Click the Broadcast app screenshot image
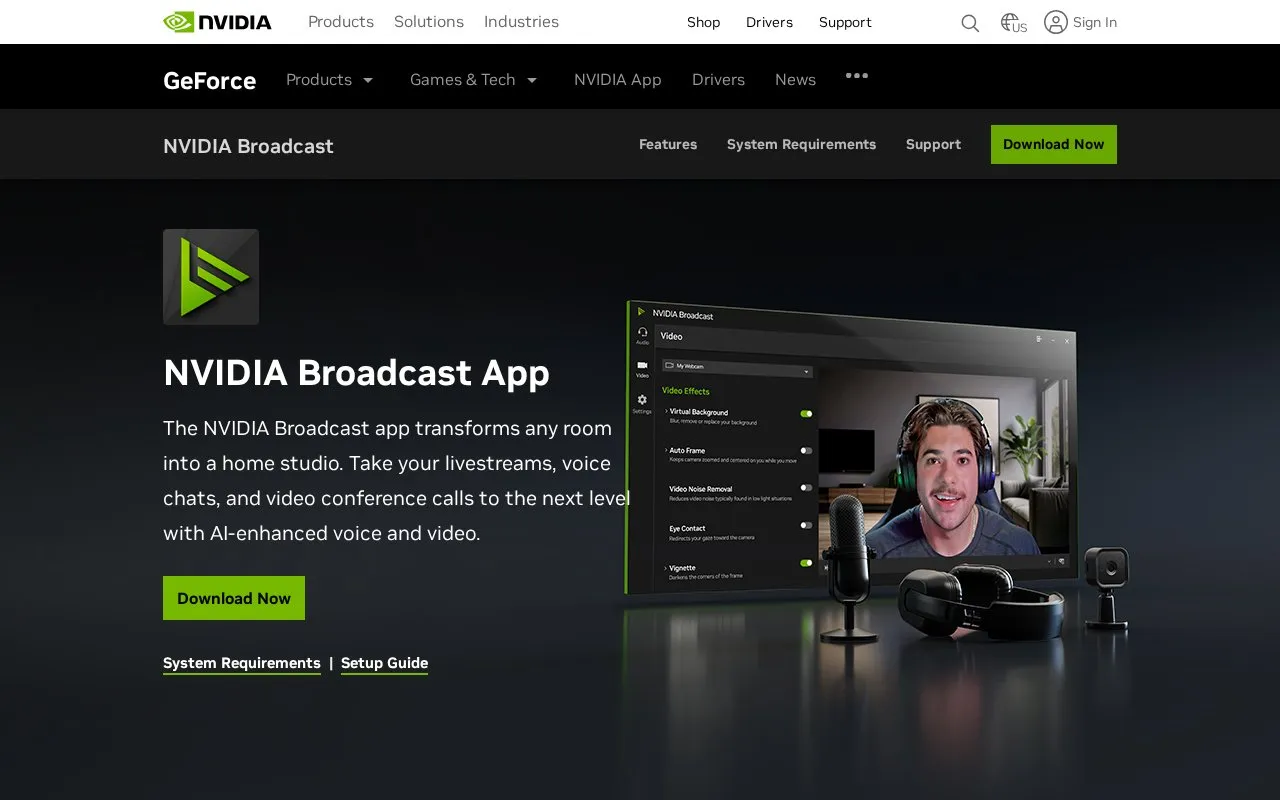This screenshot has width=1280, height=800. point(850,448)
